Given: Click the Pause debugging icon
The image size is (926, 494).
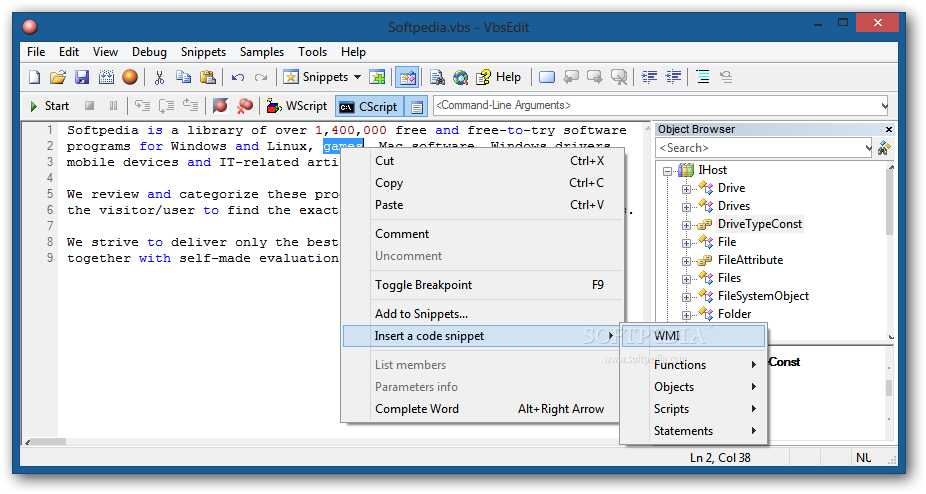Looking at the screenshot, I should pyautogui.click(x=113, y=106).
